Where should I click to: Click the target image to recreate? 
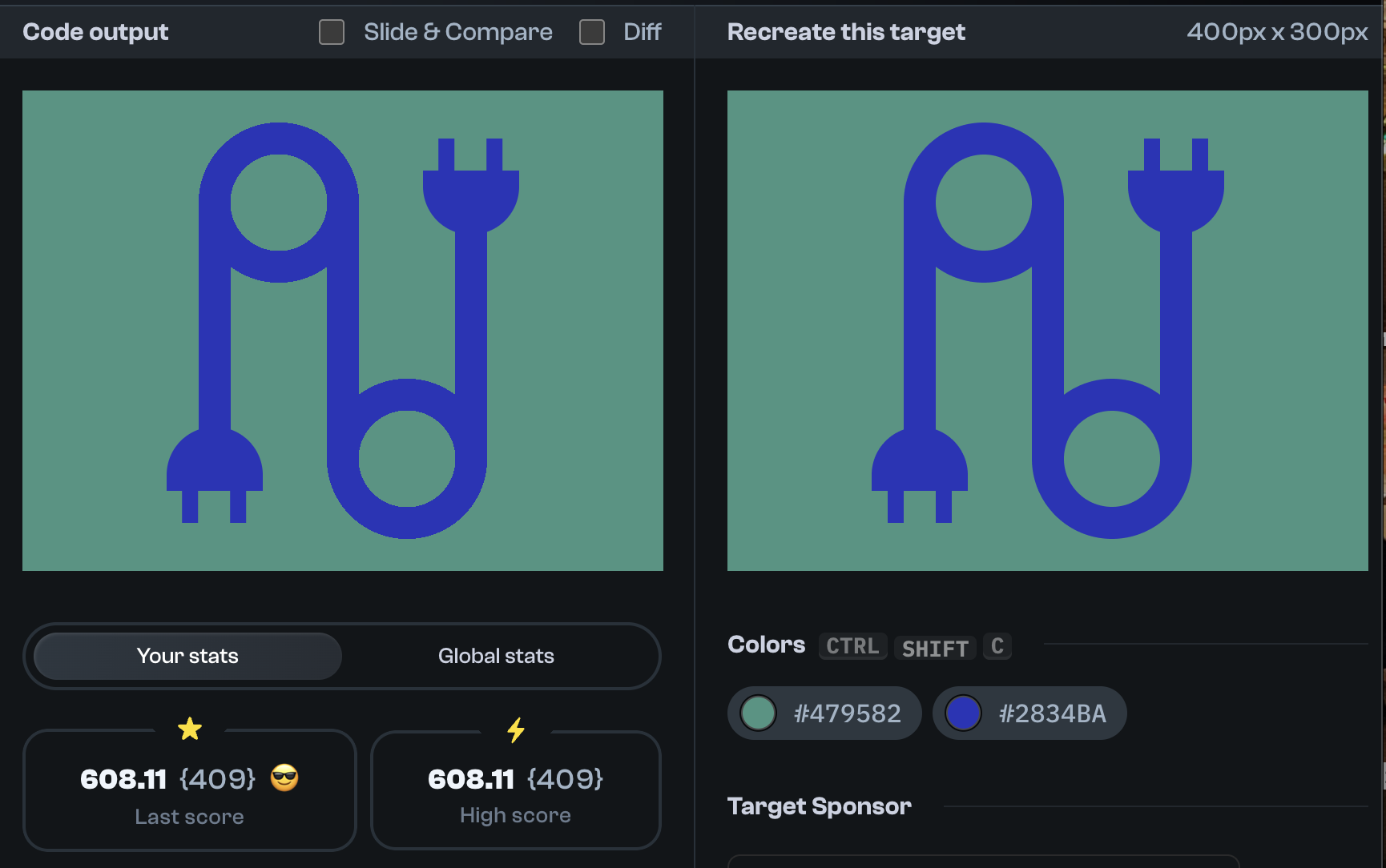pos(1048,331)
